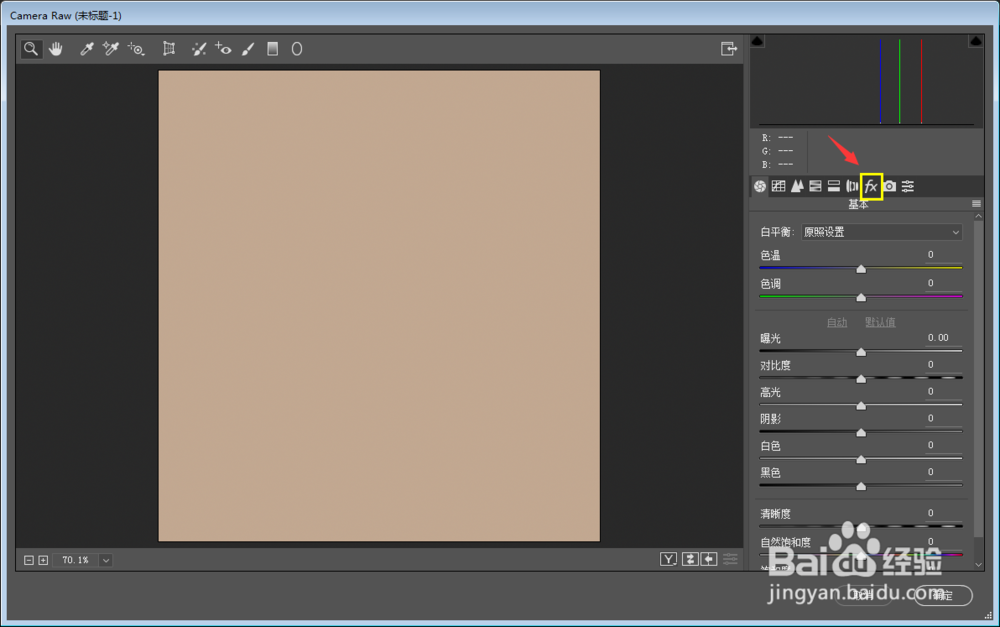Viewport: 1000px width, 627px height.
Task: Select the Red Eye Removal tool
Action: tap(223, 48)
